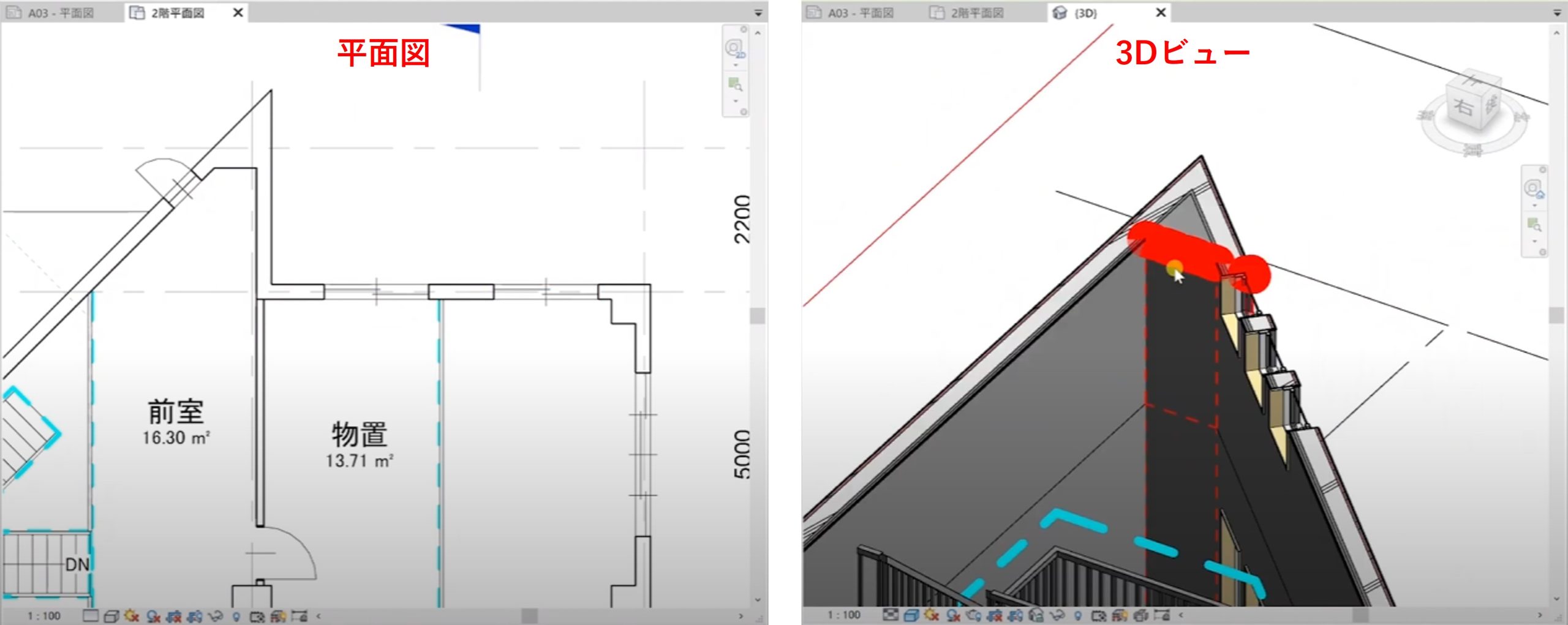This screenshot has width=1568, height=625.
Task: Switch to the A03 - 平面図 tab in left pane
Action: click(x=60, y=13)
